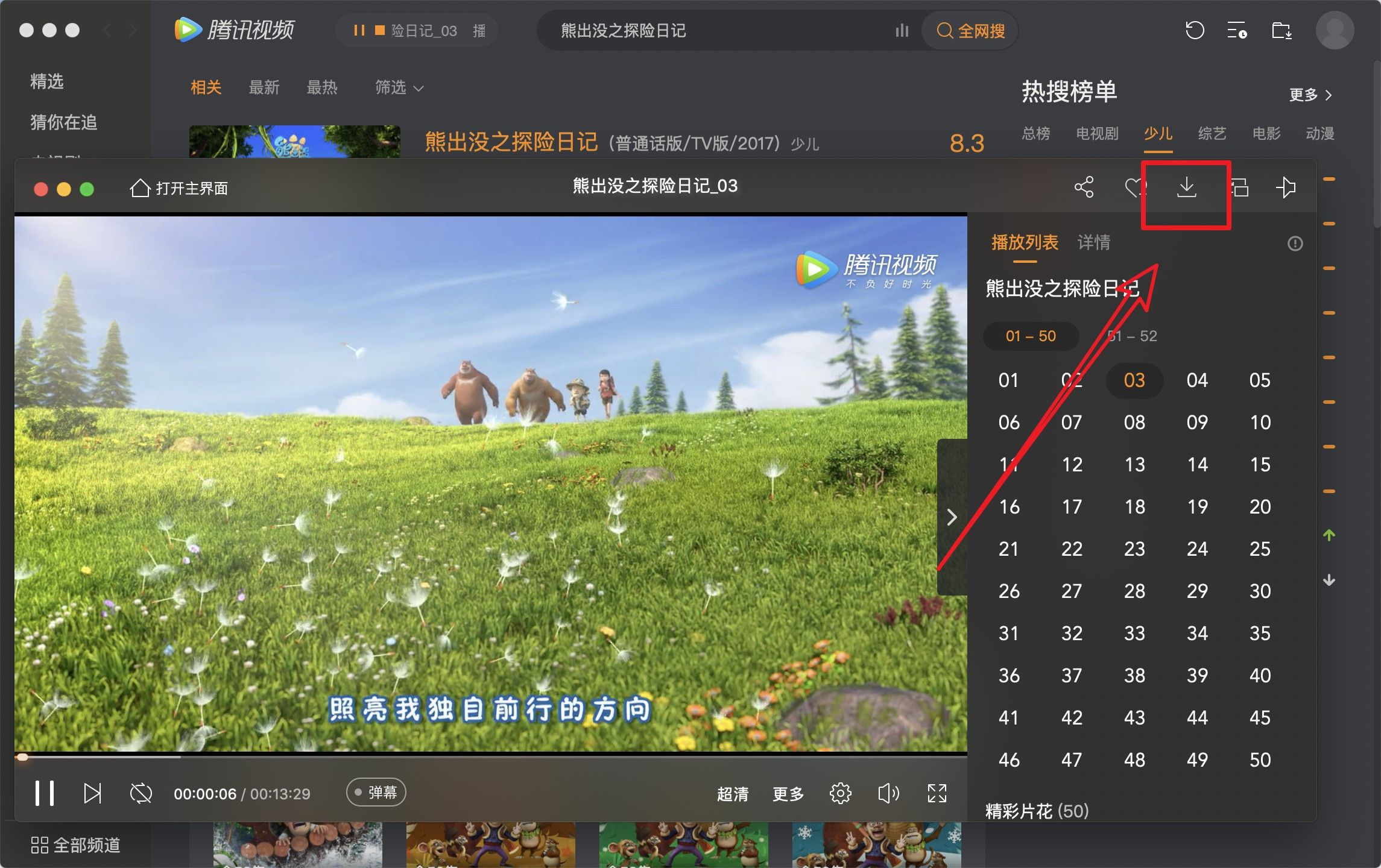The width and height of the screenshot is (1381, 868).
Task: Click the equalizer bars icon in search box
Action: 902,30
